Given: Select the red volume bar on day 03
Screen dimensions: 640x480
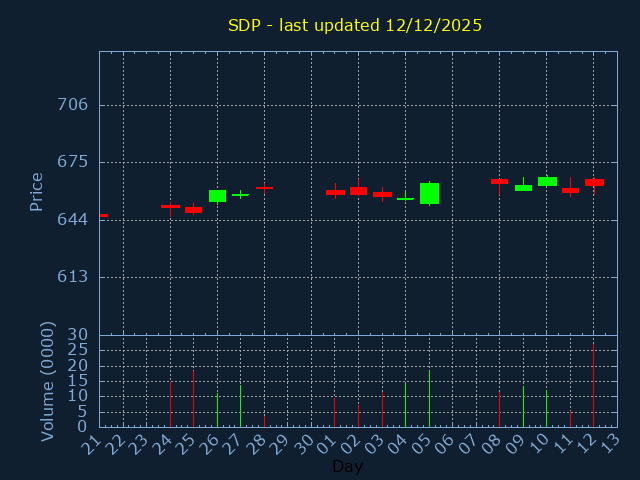Looking at the screenshot, I should pos(382,409).
